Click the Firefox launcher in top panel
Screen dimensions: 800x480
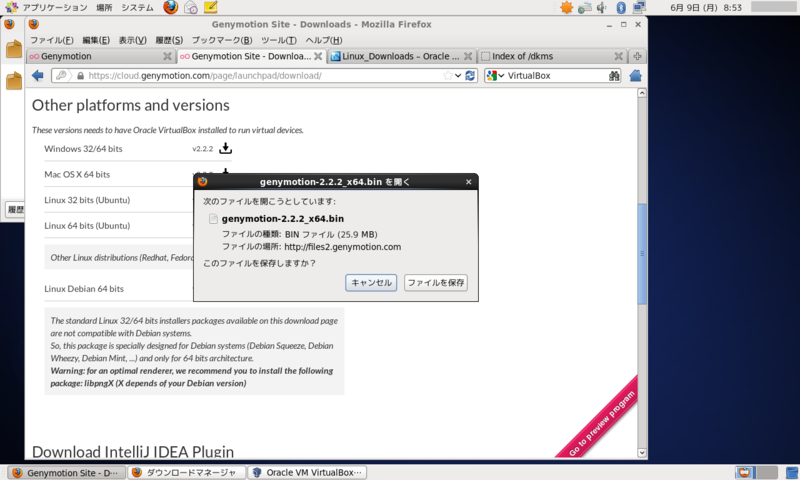(170, 7)
